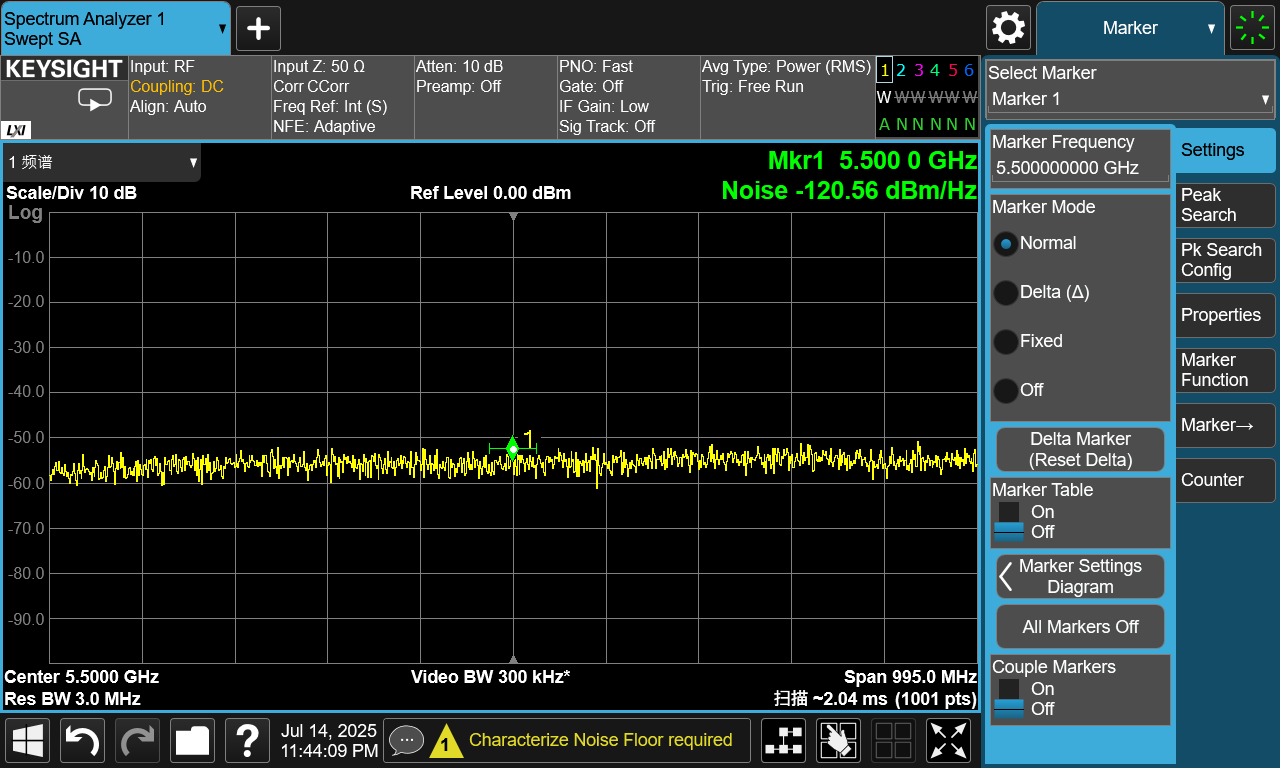Toggle the Marker Table switch
This screenshot has width=1280, height=768.
[x=1009, y=522]
